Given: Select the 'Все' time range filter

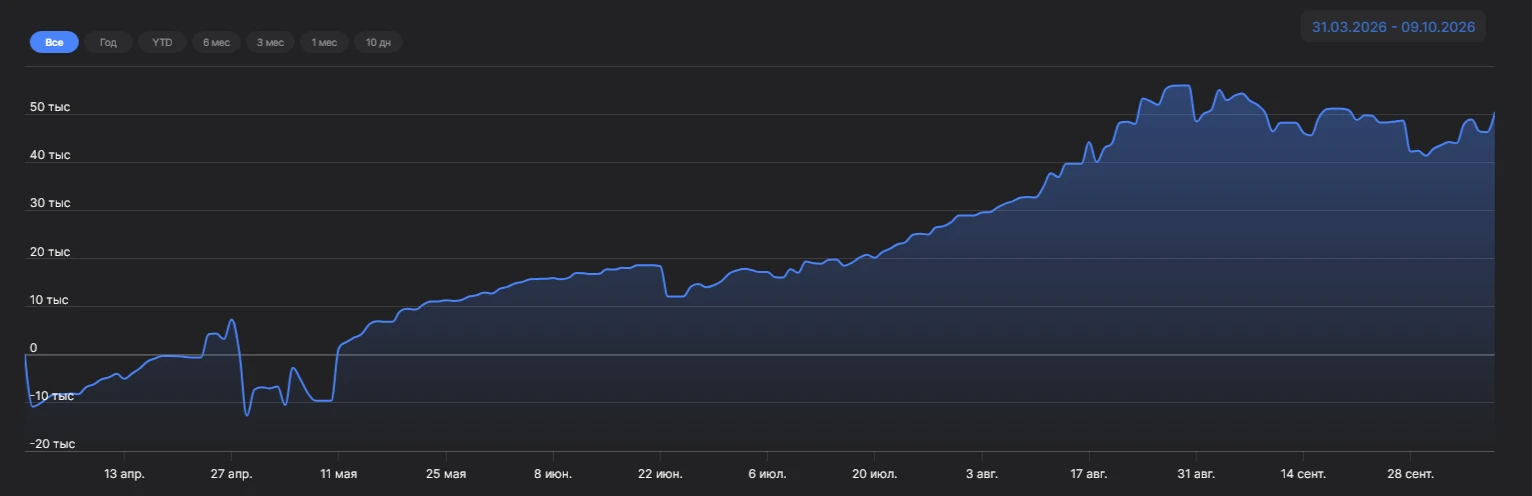Looking at the screenshot, I should (x=54, y=42).
